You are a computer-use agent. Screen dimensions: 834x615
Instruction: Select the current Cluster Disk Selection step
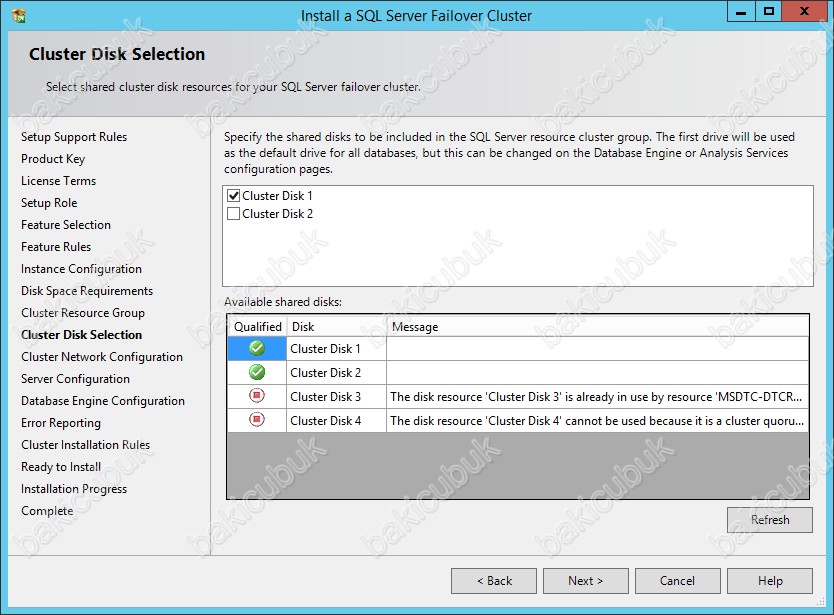(81, 335)
